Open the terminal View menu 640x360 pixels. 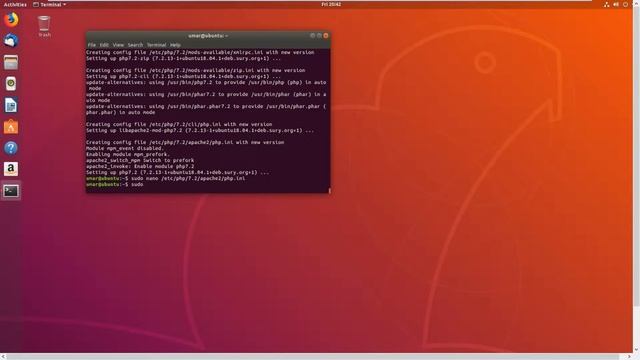coord(118,45)
